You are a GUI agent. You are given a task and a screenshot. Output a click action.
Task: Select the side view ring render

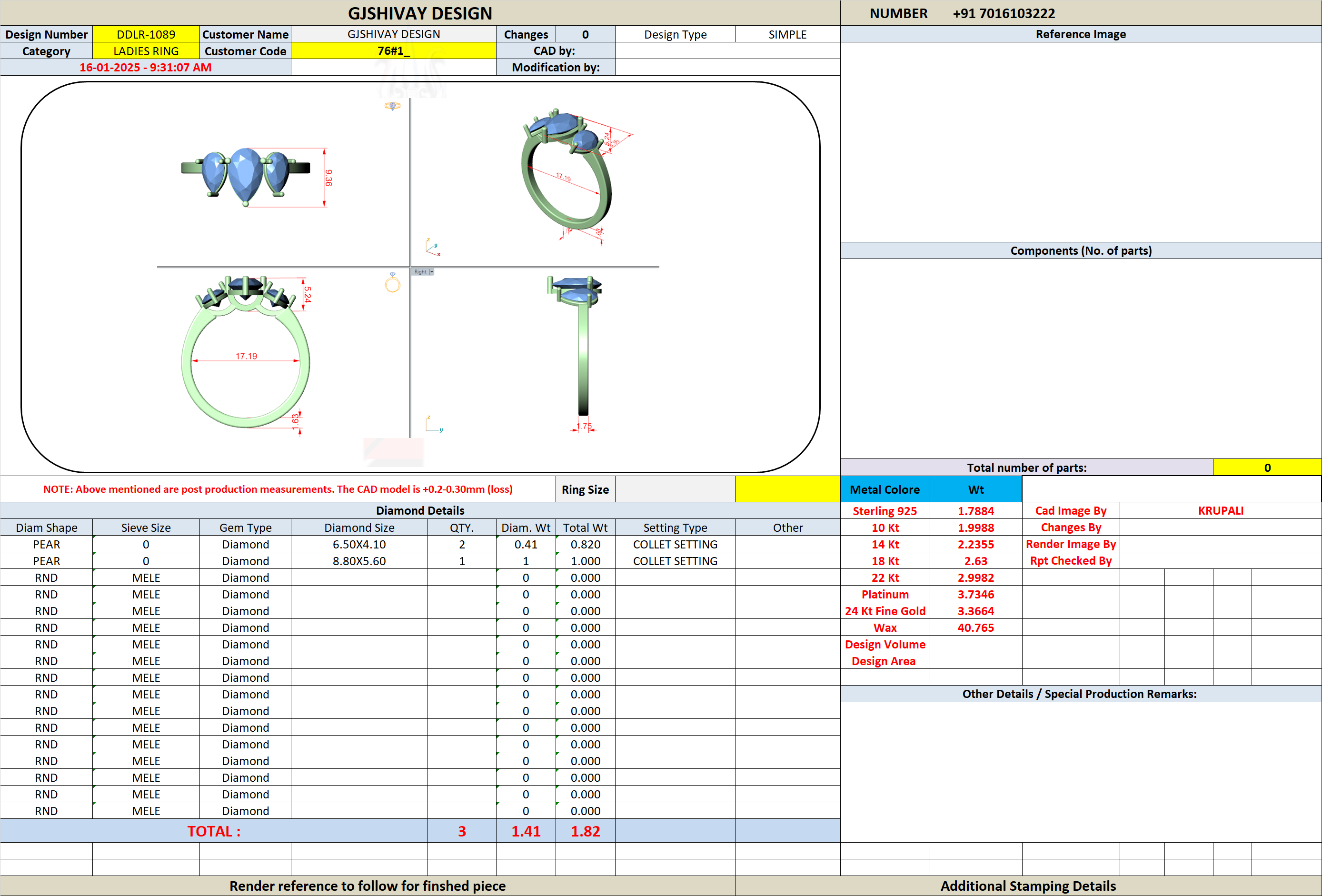point(576,345)
